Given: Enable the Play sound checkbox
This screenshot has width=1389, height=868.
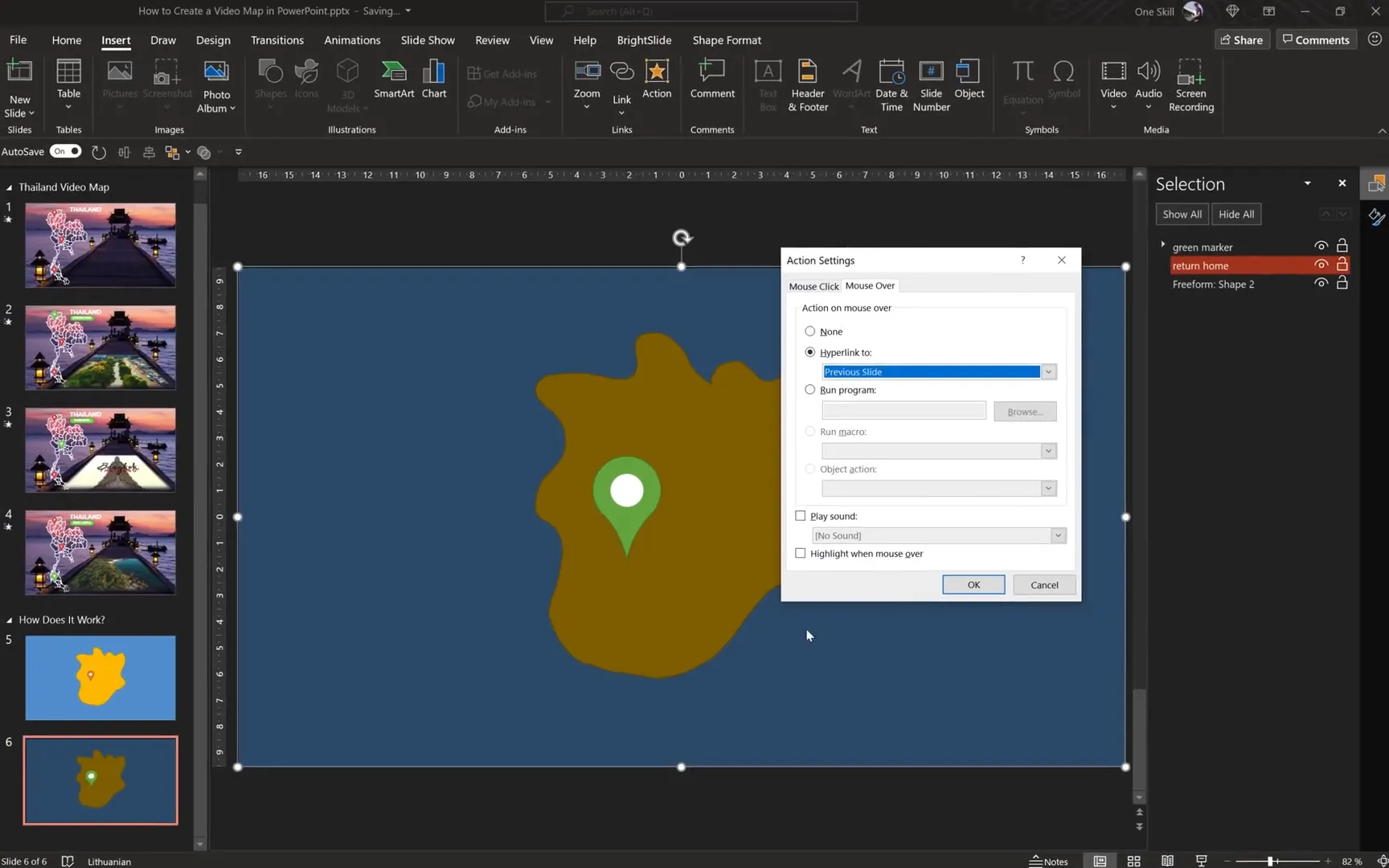Looking at the screenshot, I should pos(801,515).
